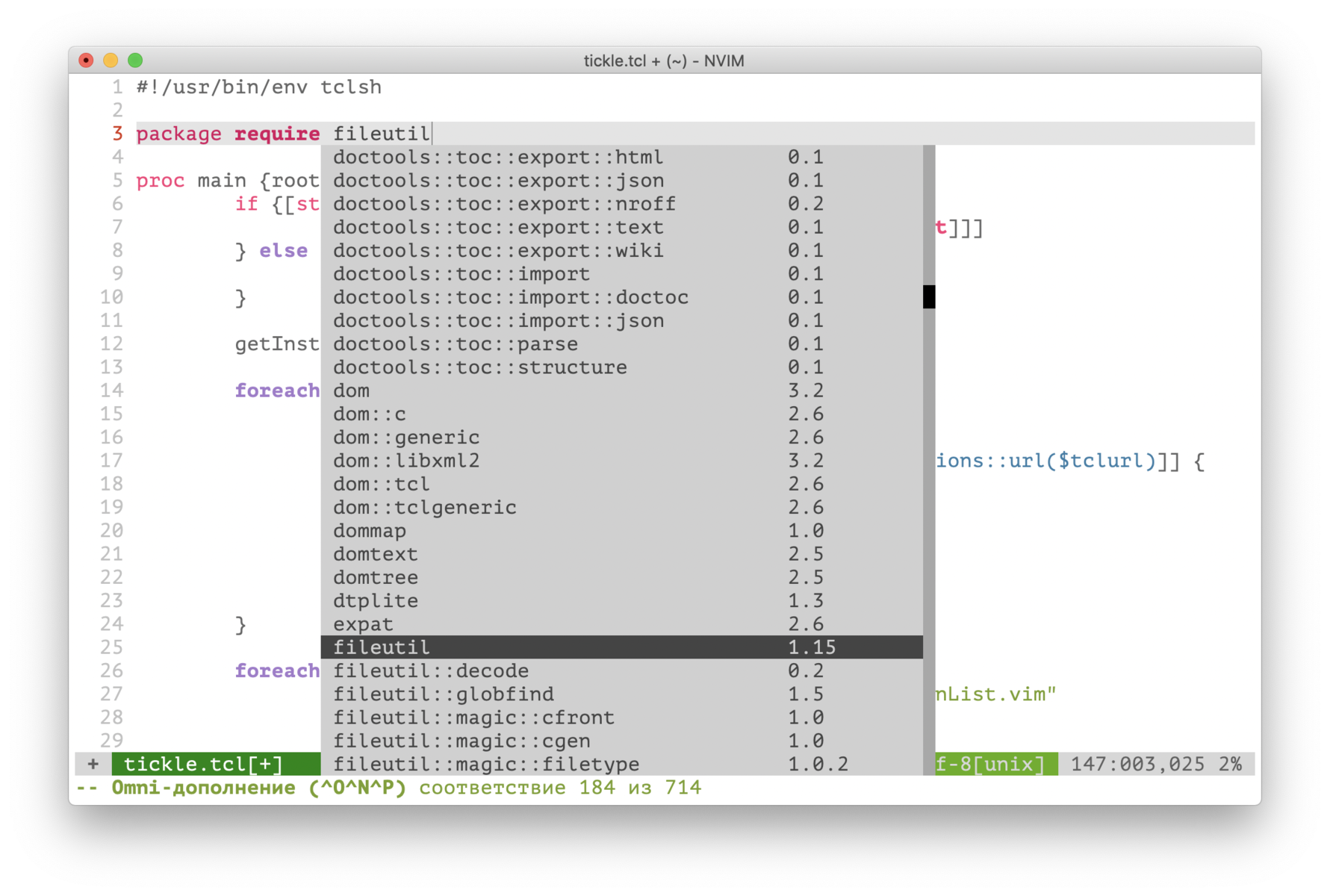Zoom NVIM window using green button
This screenshot has height=896, width=1330.
(135, 60)
